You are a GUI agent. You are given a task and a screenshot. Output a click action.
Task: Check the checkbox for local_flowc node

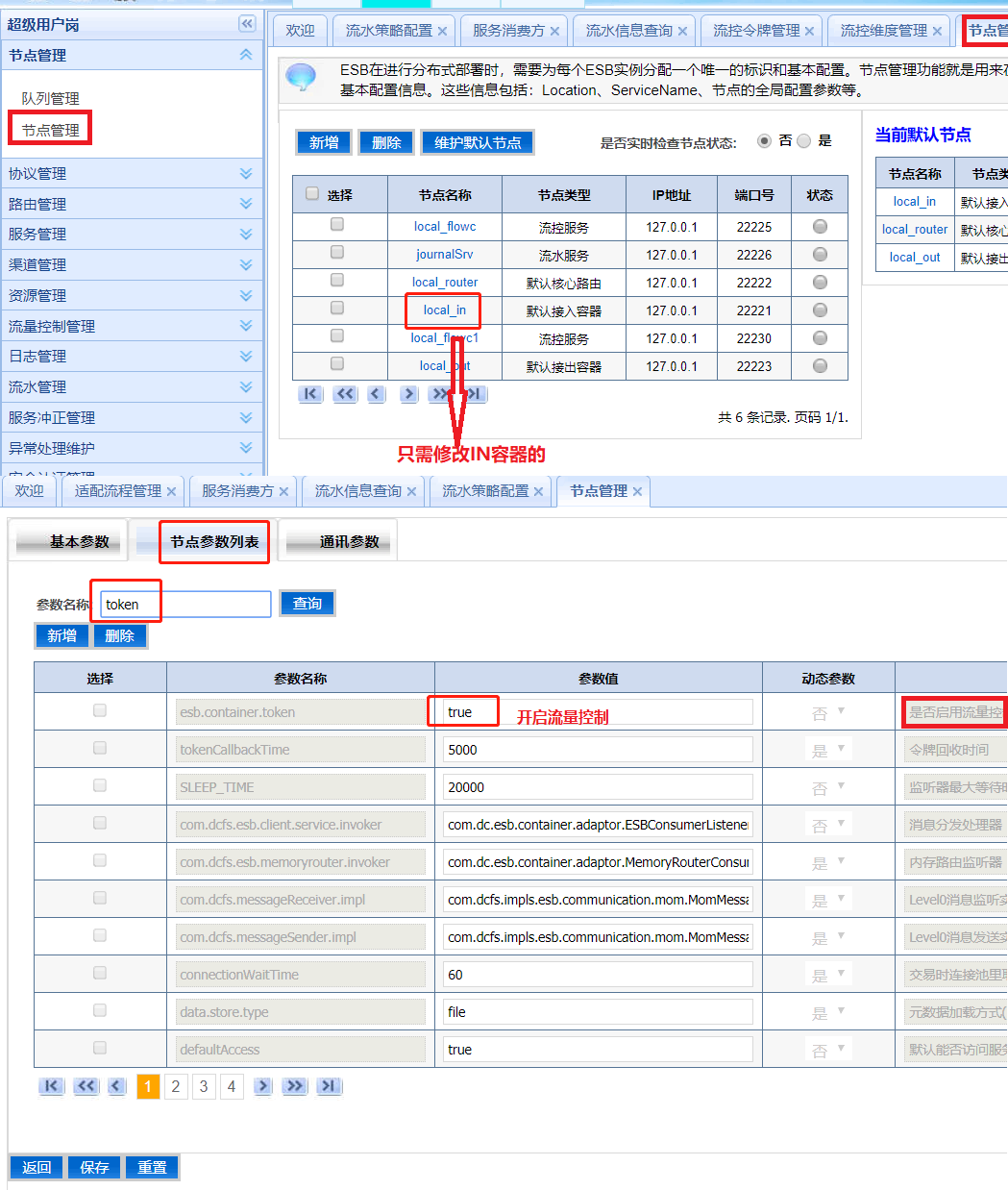[x=337, y=224]
